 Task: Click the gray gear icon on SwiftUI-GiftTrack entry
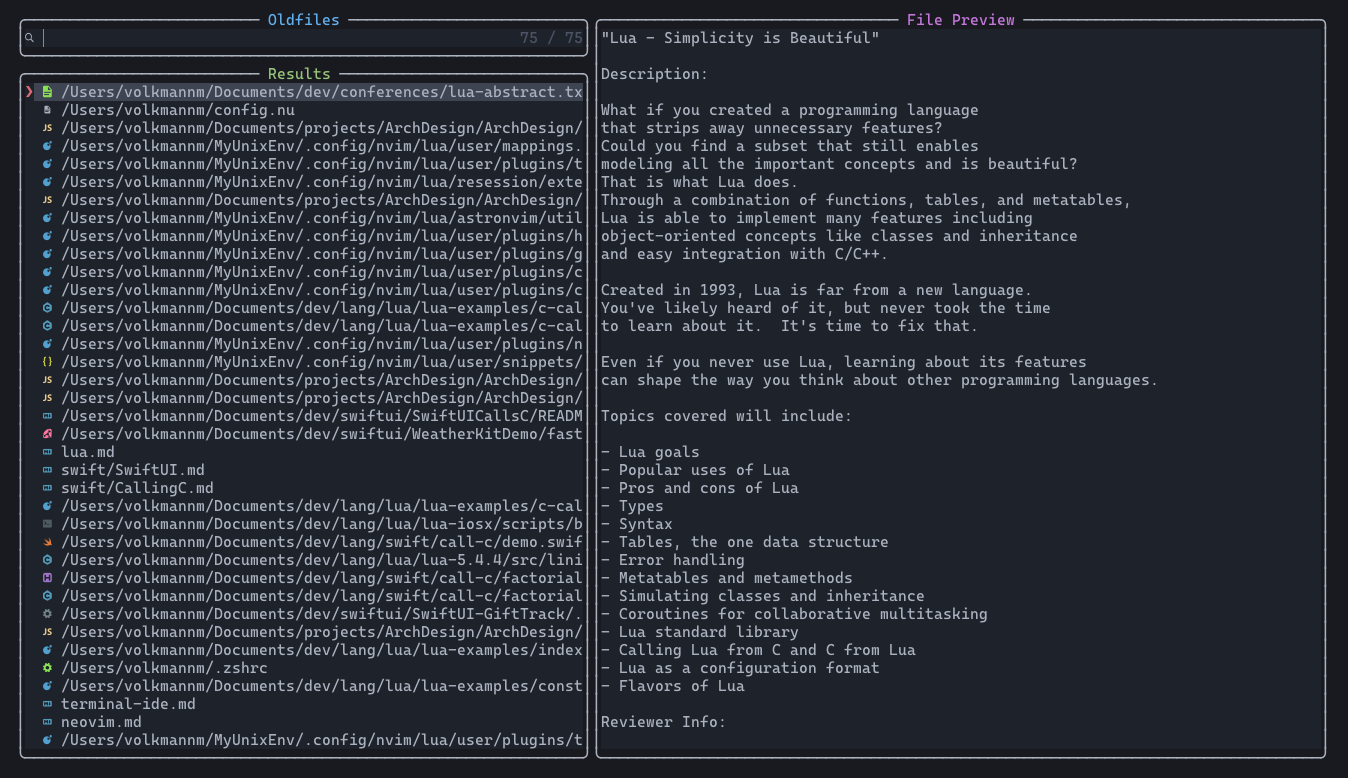click(47, 614)
